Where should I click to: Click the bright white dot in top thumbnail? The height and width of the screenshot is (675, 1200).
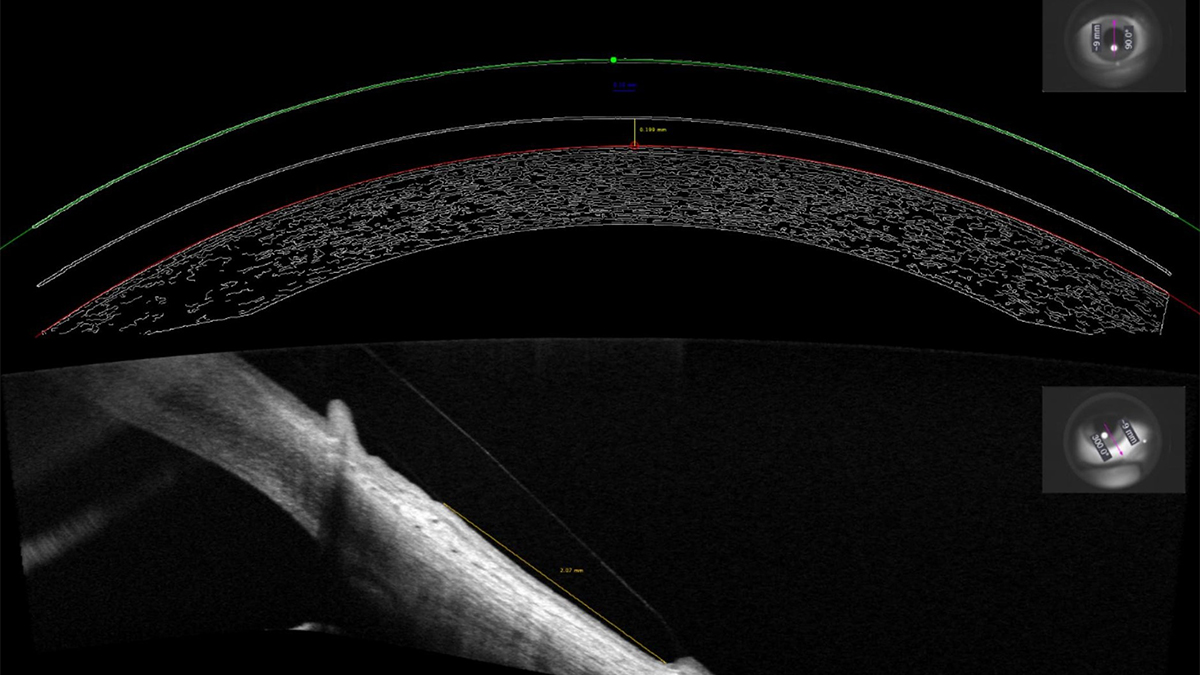(1113, 46)
